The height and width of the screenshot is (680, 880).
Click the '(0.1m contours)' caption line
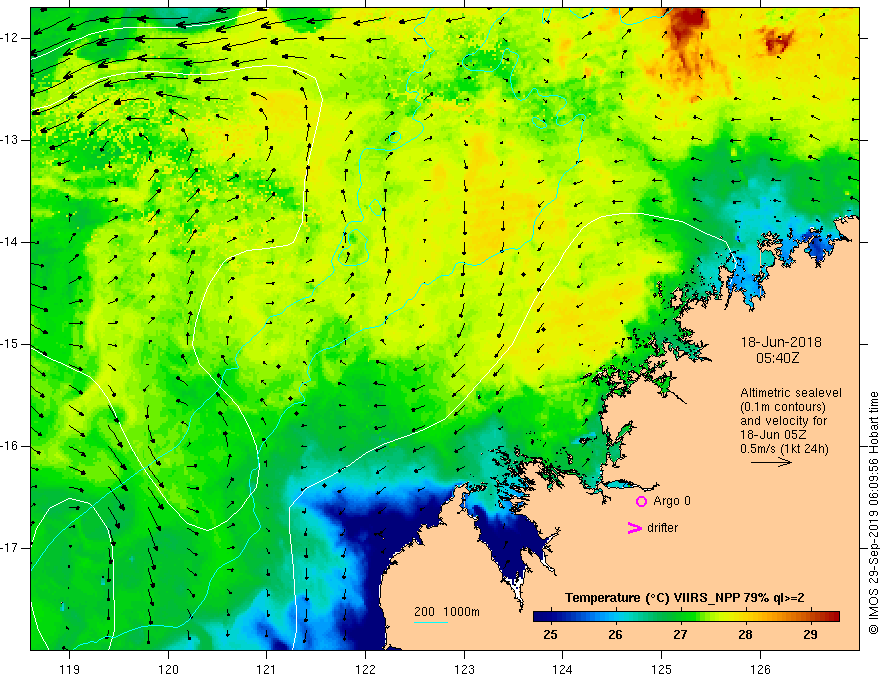click(x=783, y=407)
